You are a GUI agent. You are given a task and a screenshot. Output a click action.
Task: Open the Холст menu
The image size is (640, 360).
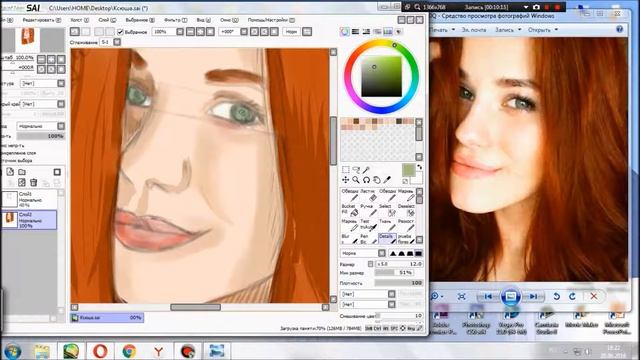pyautogui.click(x=80, y=20)
